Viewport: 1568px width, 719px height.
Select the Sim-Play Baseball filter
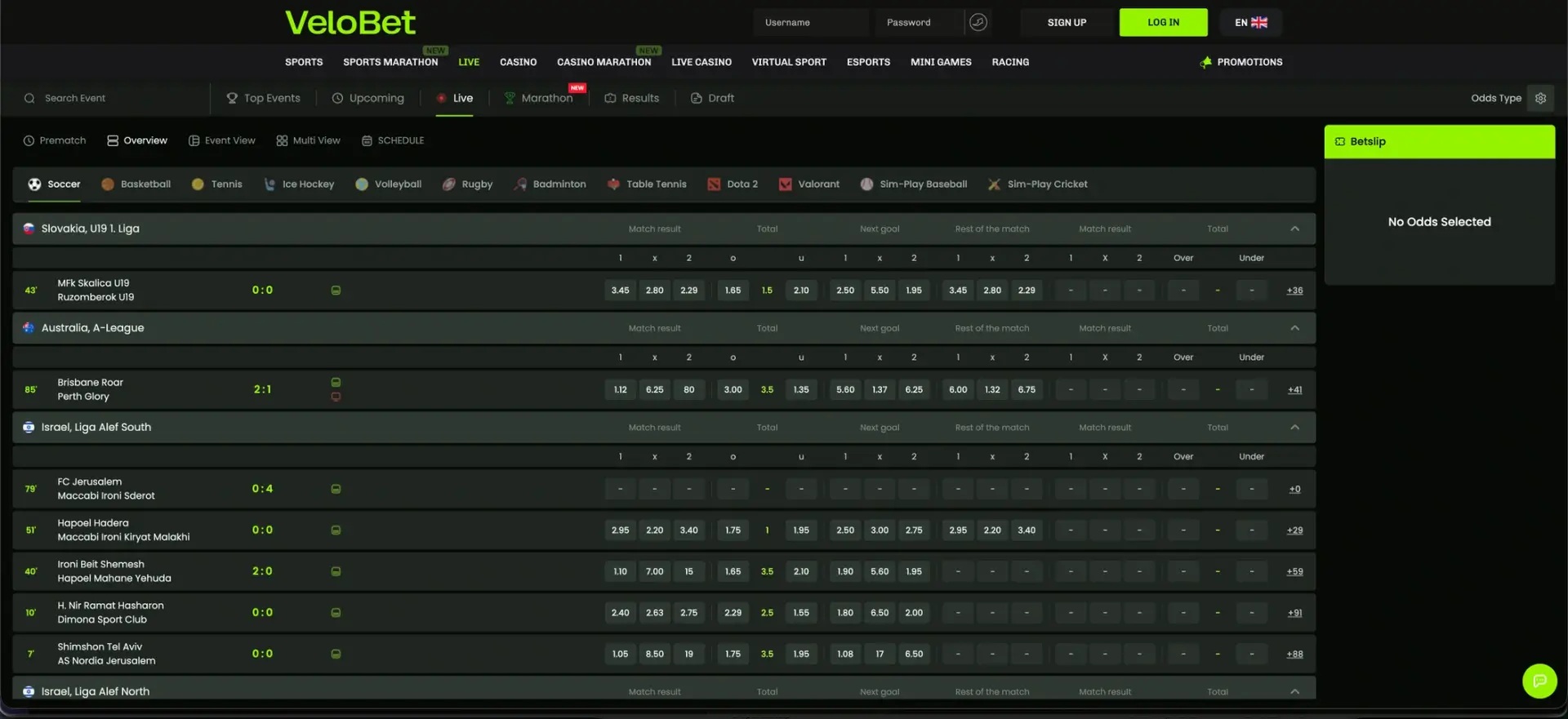click(x=914, y=184)
